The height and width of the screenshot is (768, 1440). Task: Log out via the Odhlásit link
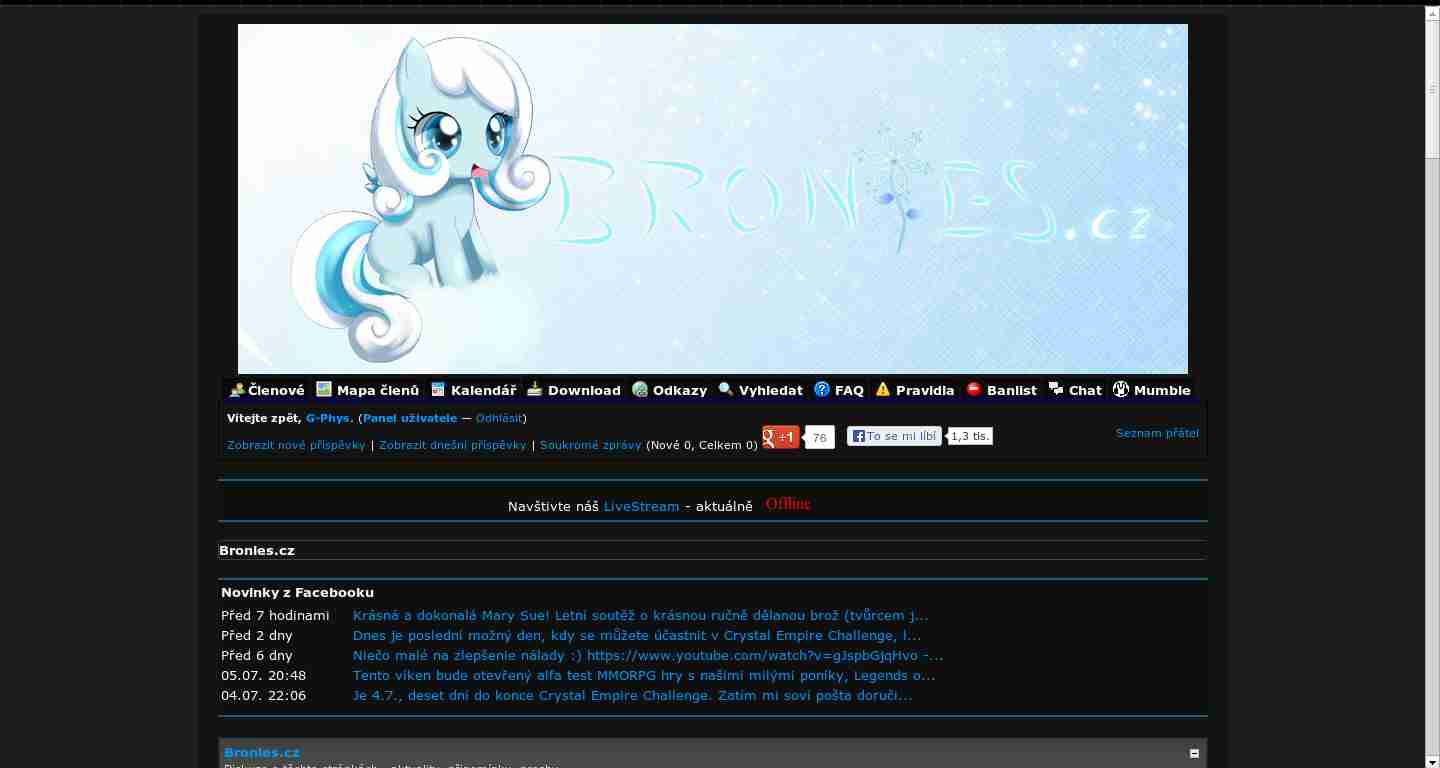[498, 418]
